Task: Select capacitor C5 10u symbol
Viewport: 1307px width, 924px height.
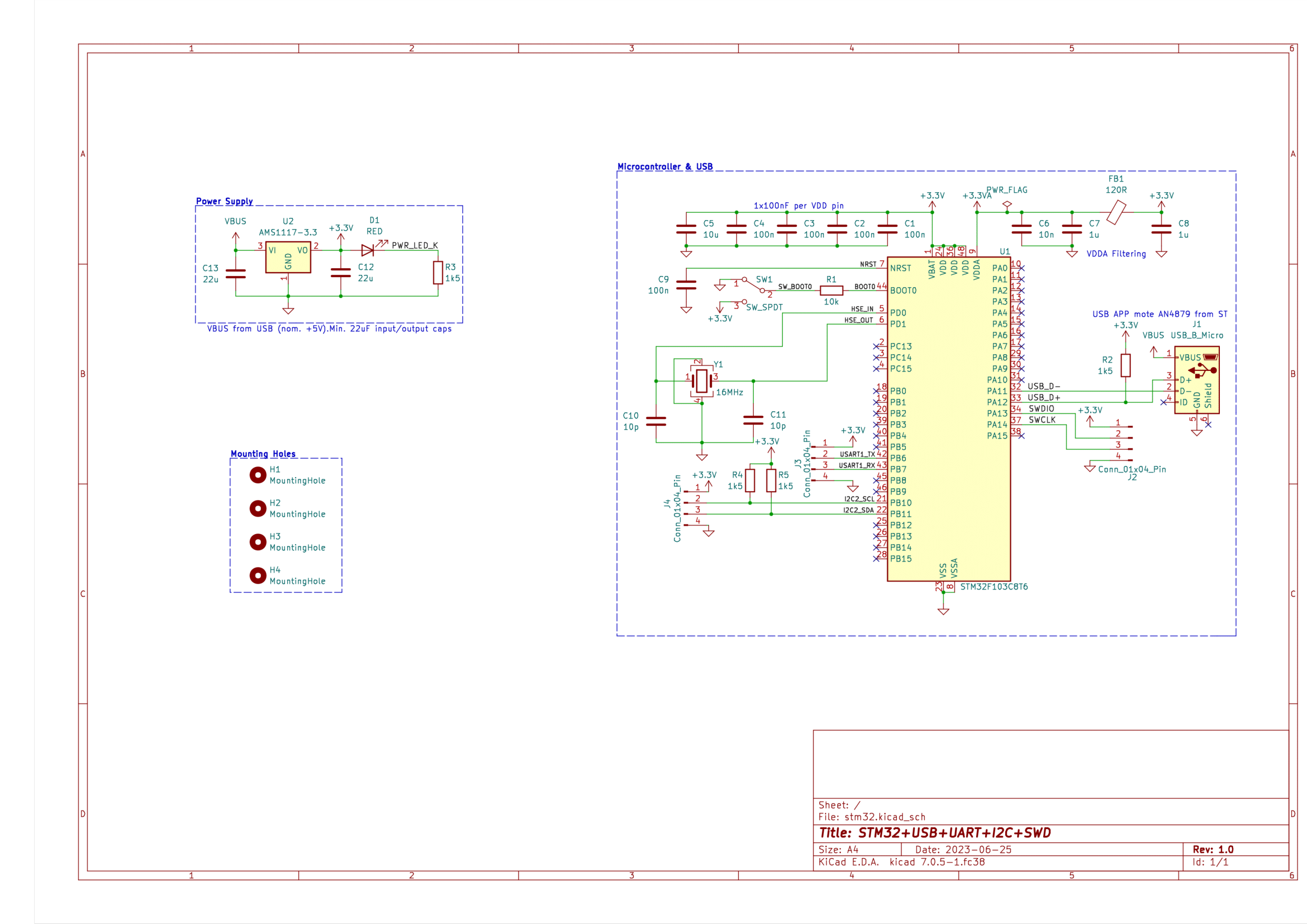Action: [x=686, y=228]
